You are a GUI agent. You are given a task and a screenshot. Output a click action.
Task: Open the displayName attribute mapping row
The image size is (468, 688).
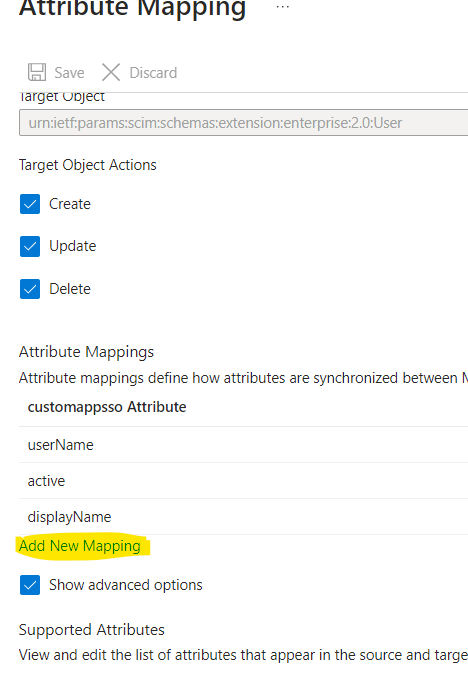243,517
